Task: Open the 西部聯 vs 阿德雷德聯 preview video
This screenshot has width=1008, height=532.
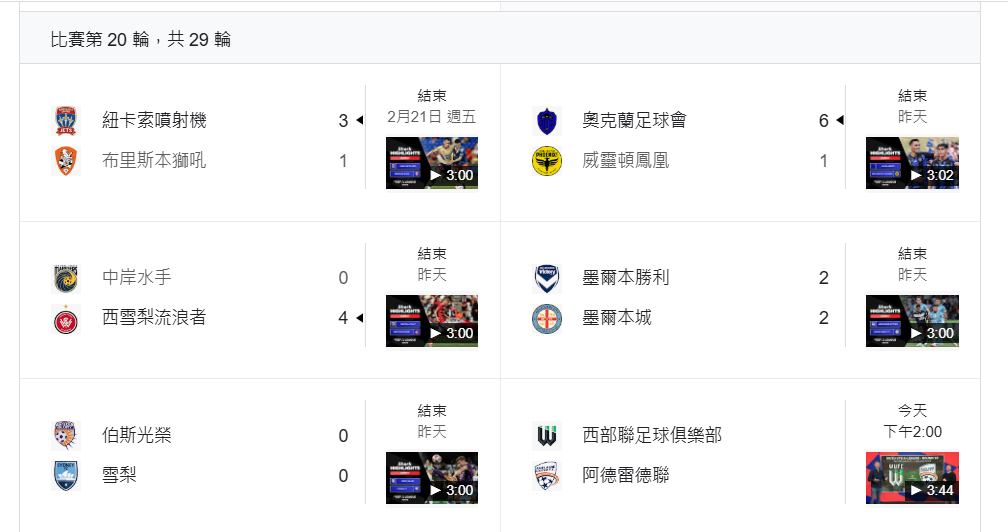Action: click(911, 478)
